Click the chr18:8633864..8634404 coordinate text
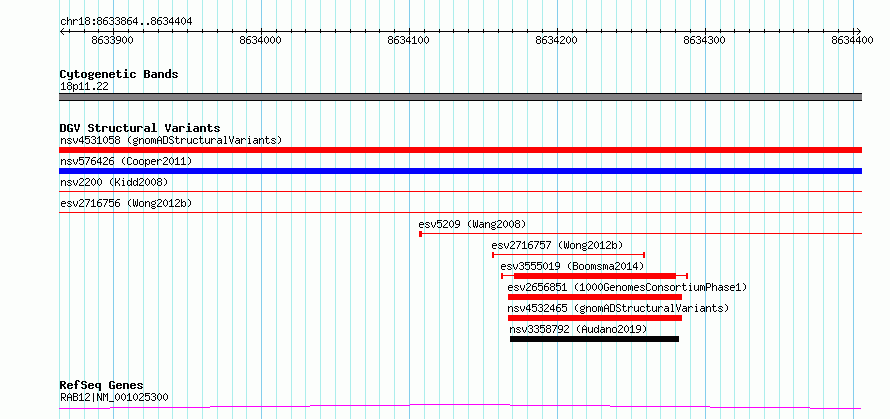Image resolution: width=890 pixels, height=419 pixels. [126, 22]
